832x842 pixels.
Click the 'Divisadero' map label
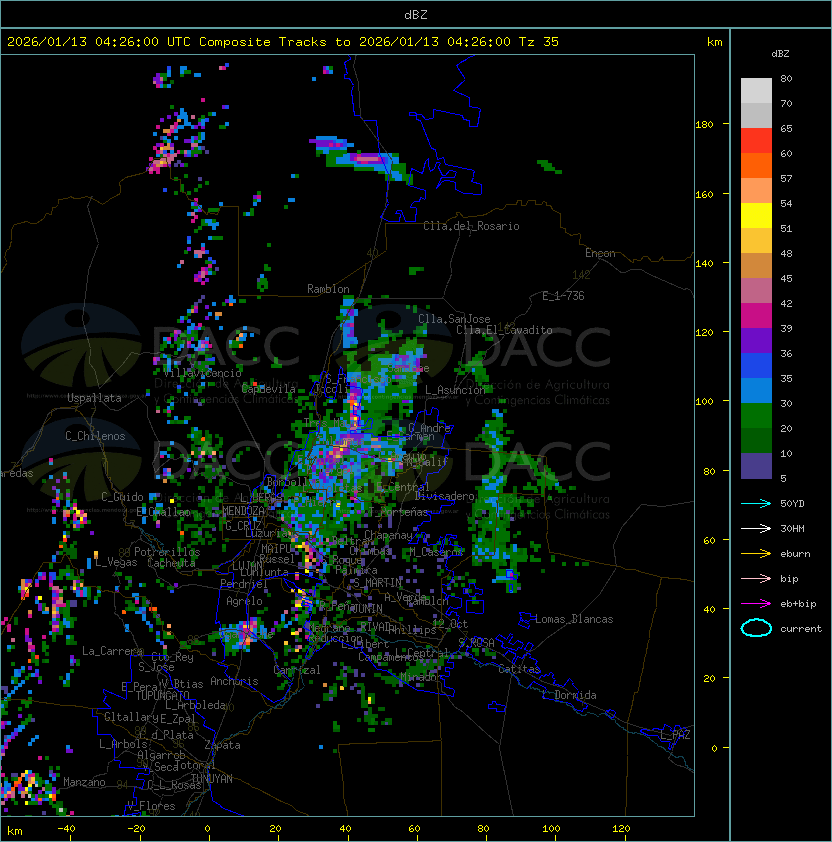(x=444, y=496)
